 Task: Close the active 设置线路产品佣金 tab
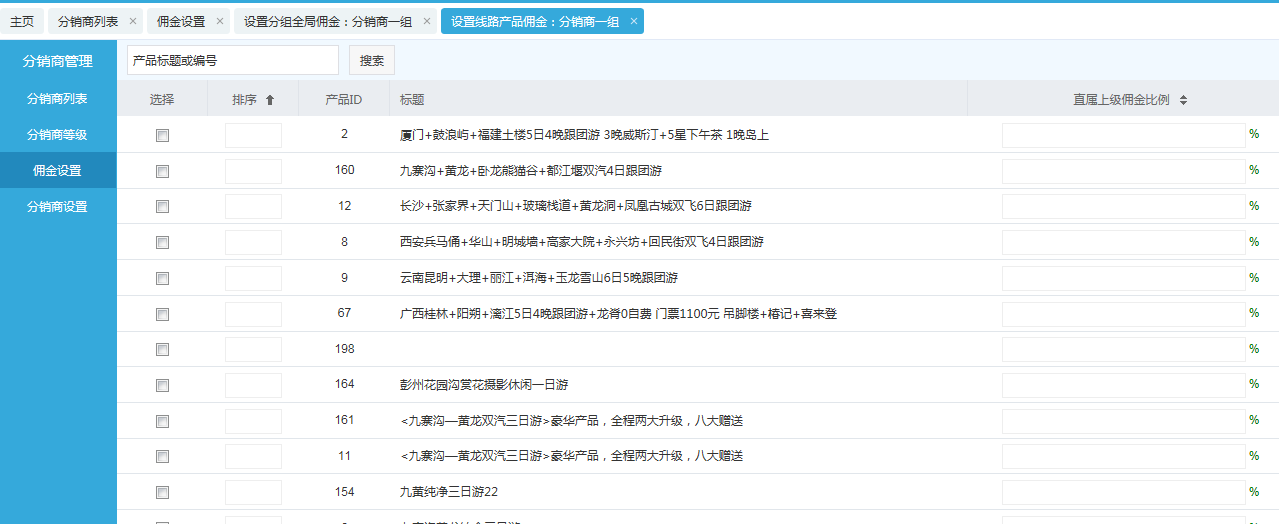[x=633, y=21]
